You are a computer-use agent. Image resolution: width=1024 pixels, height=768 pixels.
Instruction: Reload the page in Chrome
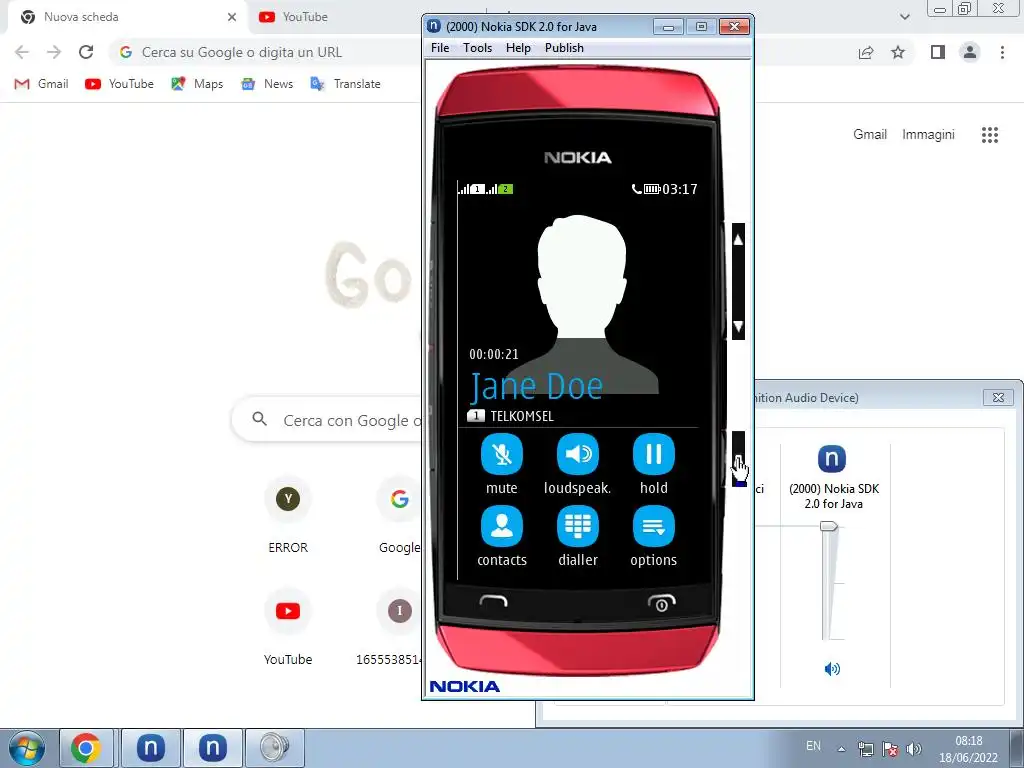click(86, 52)
